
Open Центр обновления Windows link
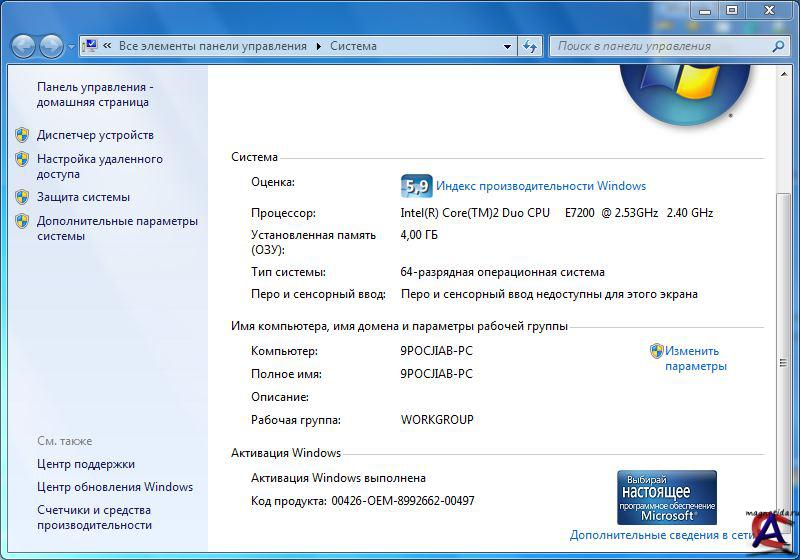coord(115,487)
